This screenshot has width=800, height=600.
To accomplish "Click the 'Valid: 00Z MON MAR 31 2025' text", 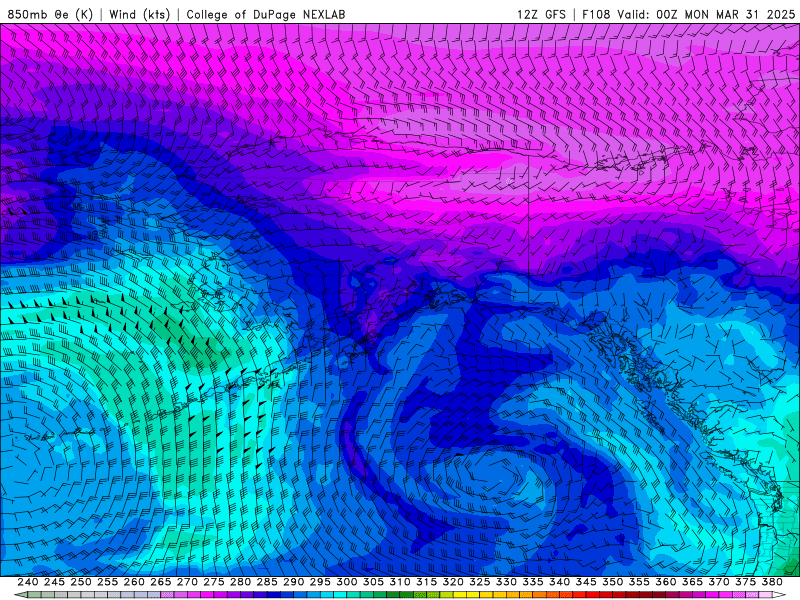I will pos(706,14).
